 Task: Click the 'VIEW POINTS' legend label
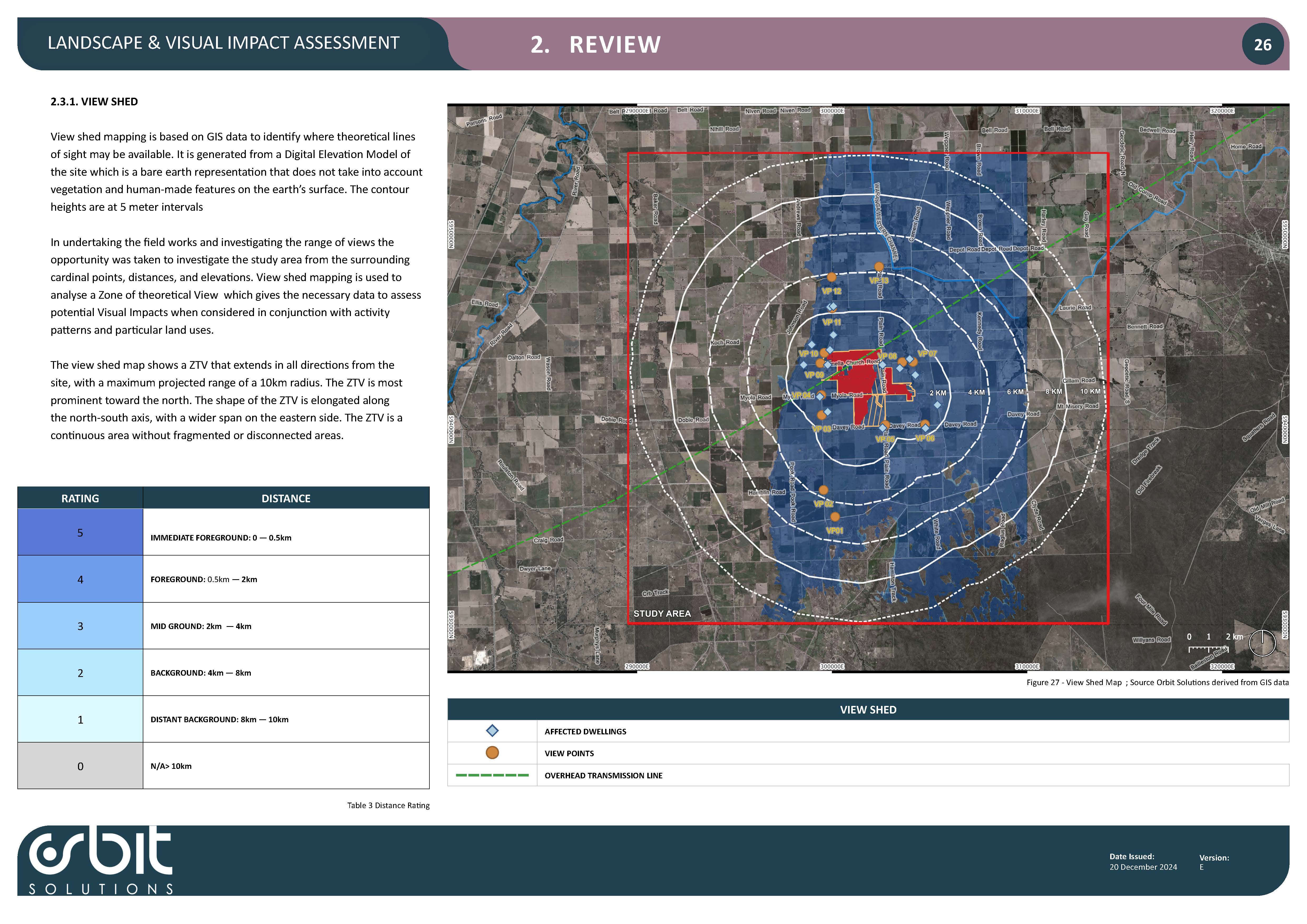click(x=569, y=753)
